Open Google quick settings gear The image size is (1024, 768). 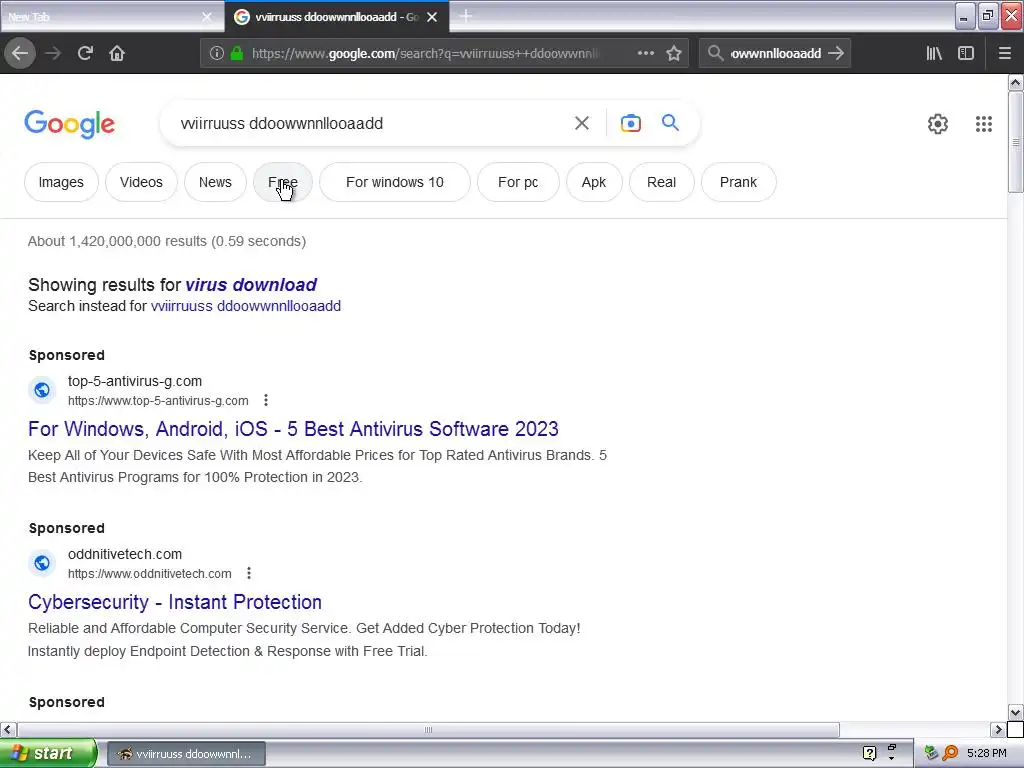[x=938, y=123]
